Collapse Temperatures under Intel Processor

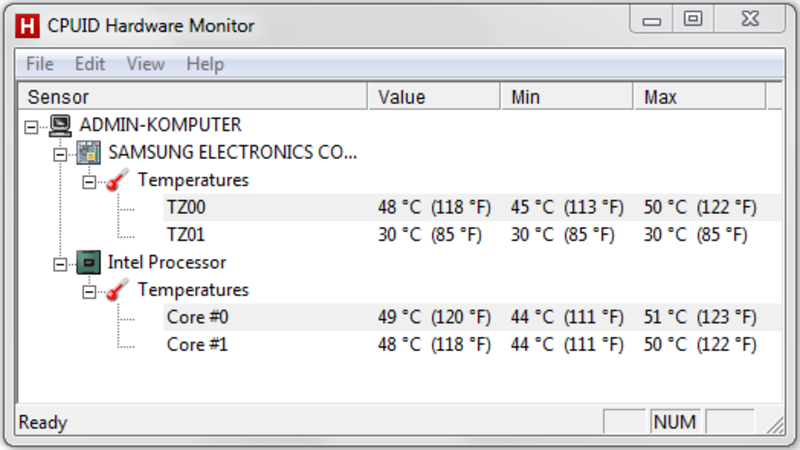point(89,291)
